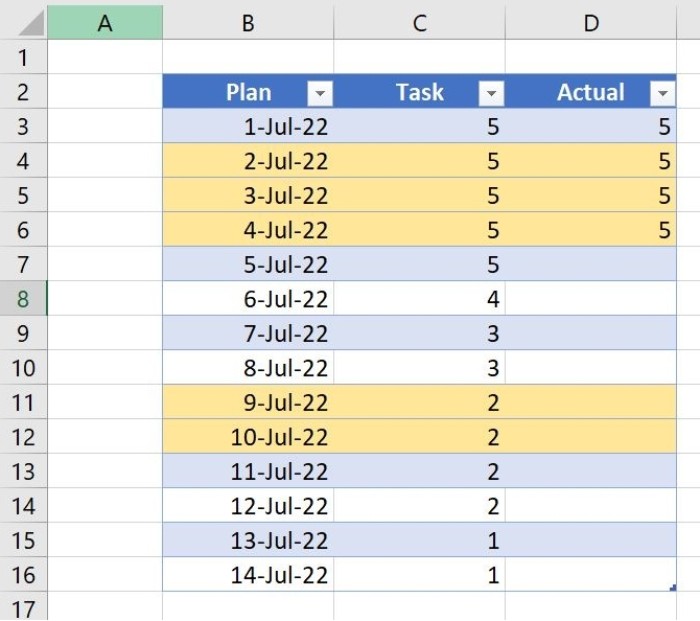
Task: Select cell 14-Jul-22 in Plan column
Action: (x=248, y=575)
